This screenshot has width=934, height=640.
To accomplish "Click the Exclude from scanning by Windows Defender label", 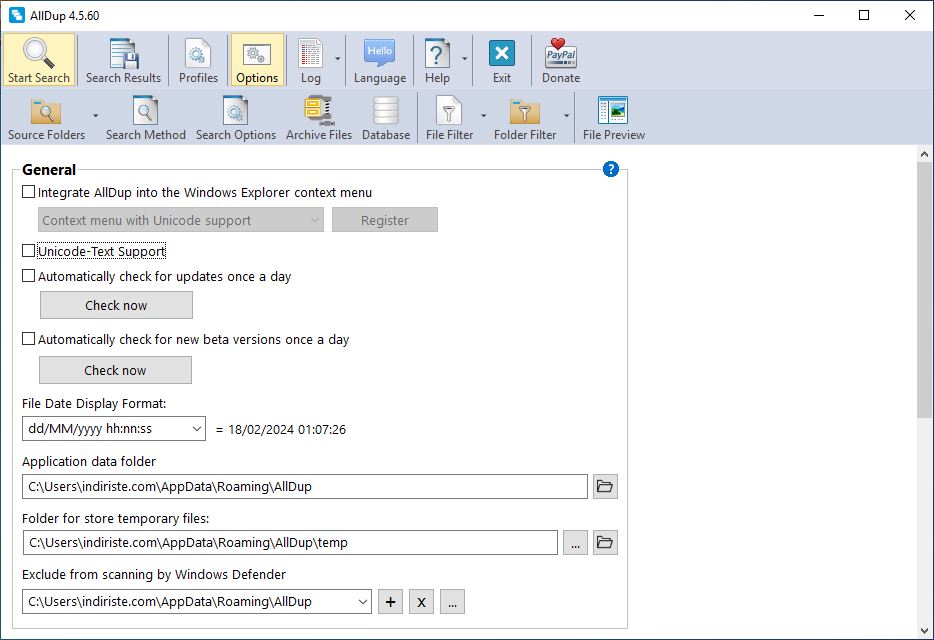I will 154,574.
